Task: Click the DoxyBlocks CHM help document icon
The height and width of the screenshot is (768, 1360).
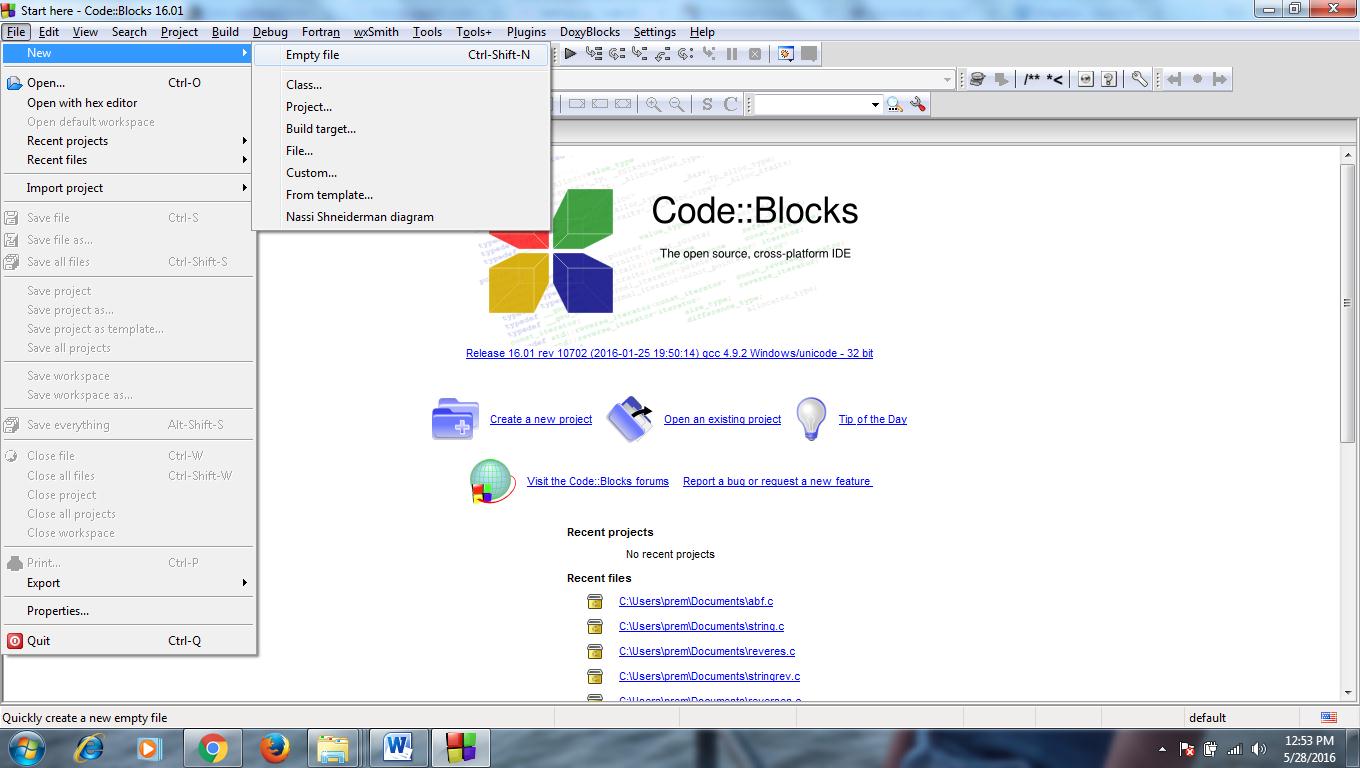Action: (1108, 79)
